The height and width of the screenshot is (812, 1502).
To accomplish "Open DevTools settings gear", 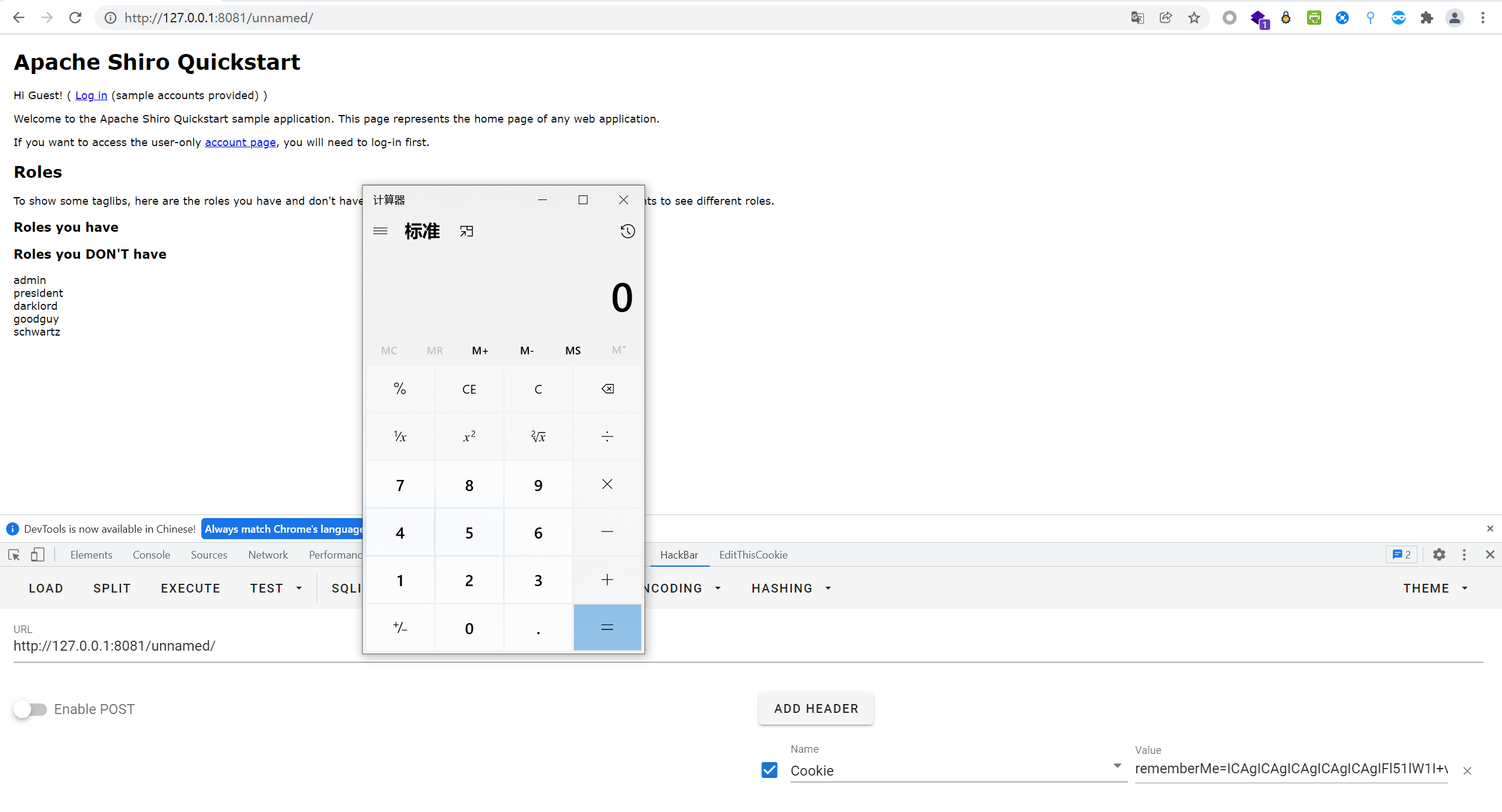I will tap(1439, 554).
